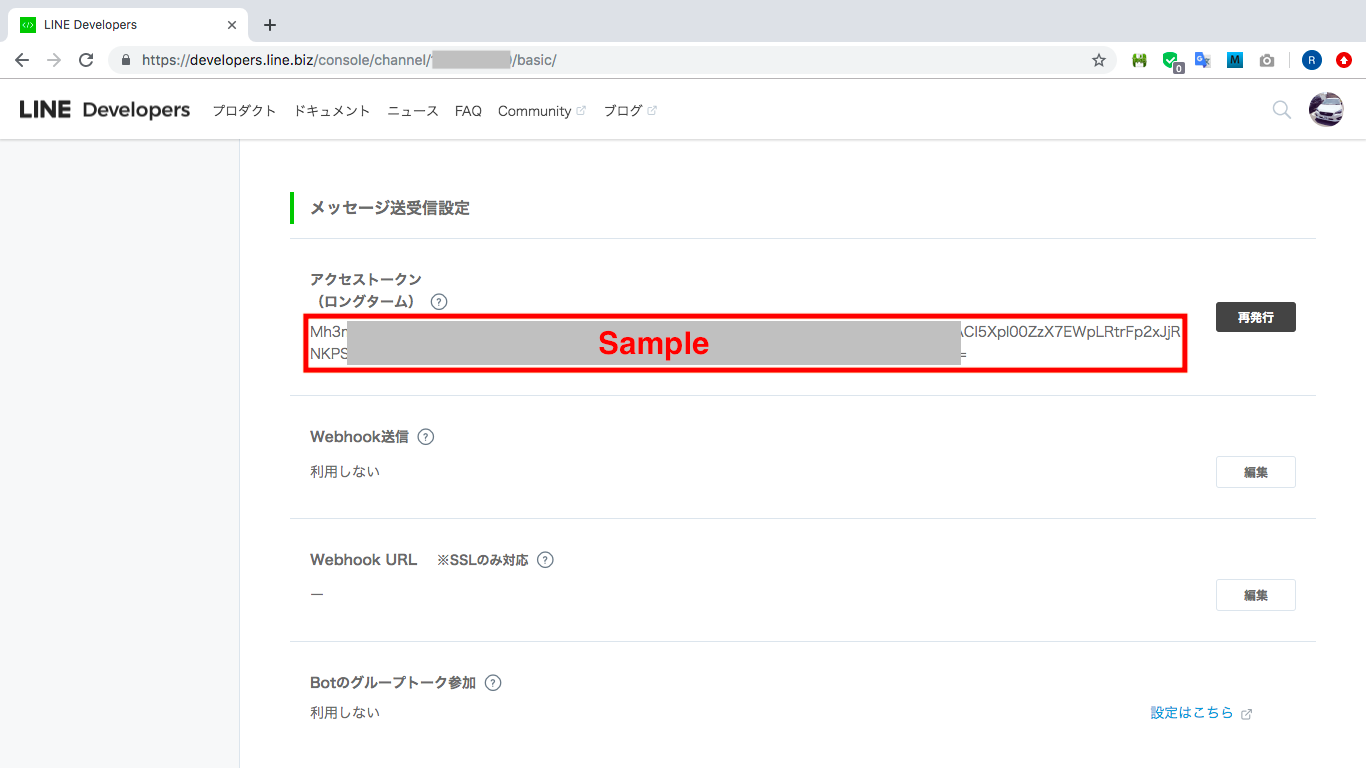Click the camera extension icon
This screenshot has width=1366, height=768.
point(1267,60)
